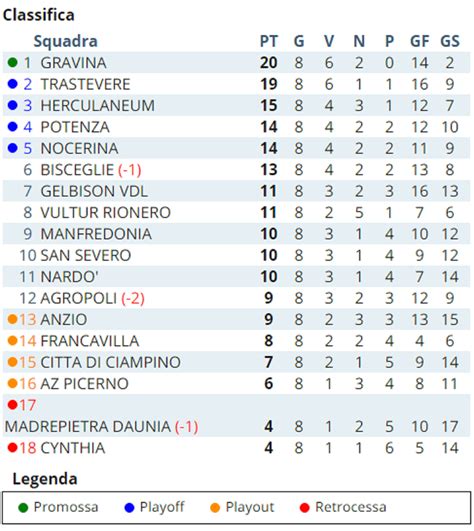Click the Playoff legend label
Image resolution: width=474 pixels, height=531 pixels.
tap(162, 507)
